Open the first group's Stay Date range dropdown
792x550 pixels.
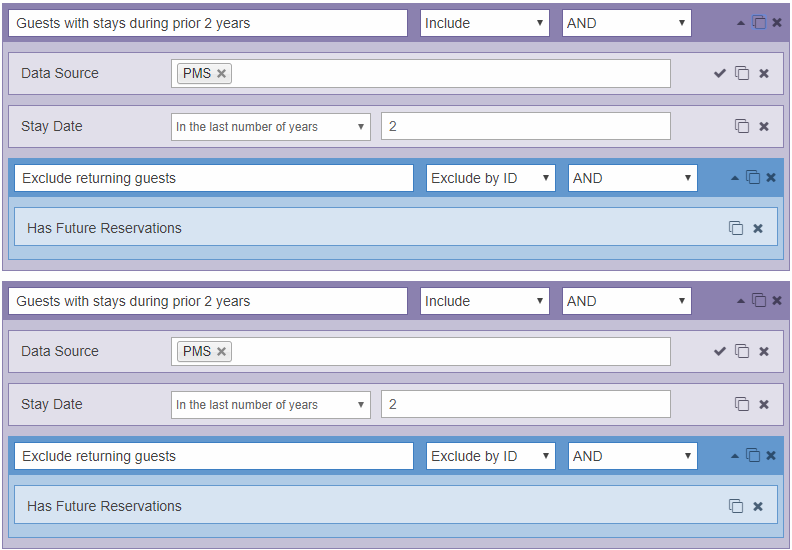click(x=271, y=126)
